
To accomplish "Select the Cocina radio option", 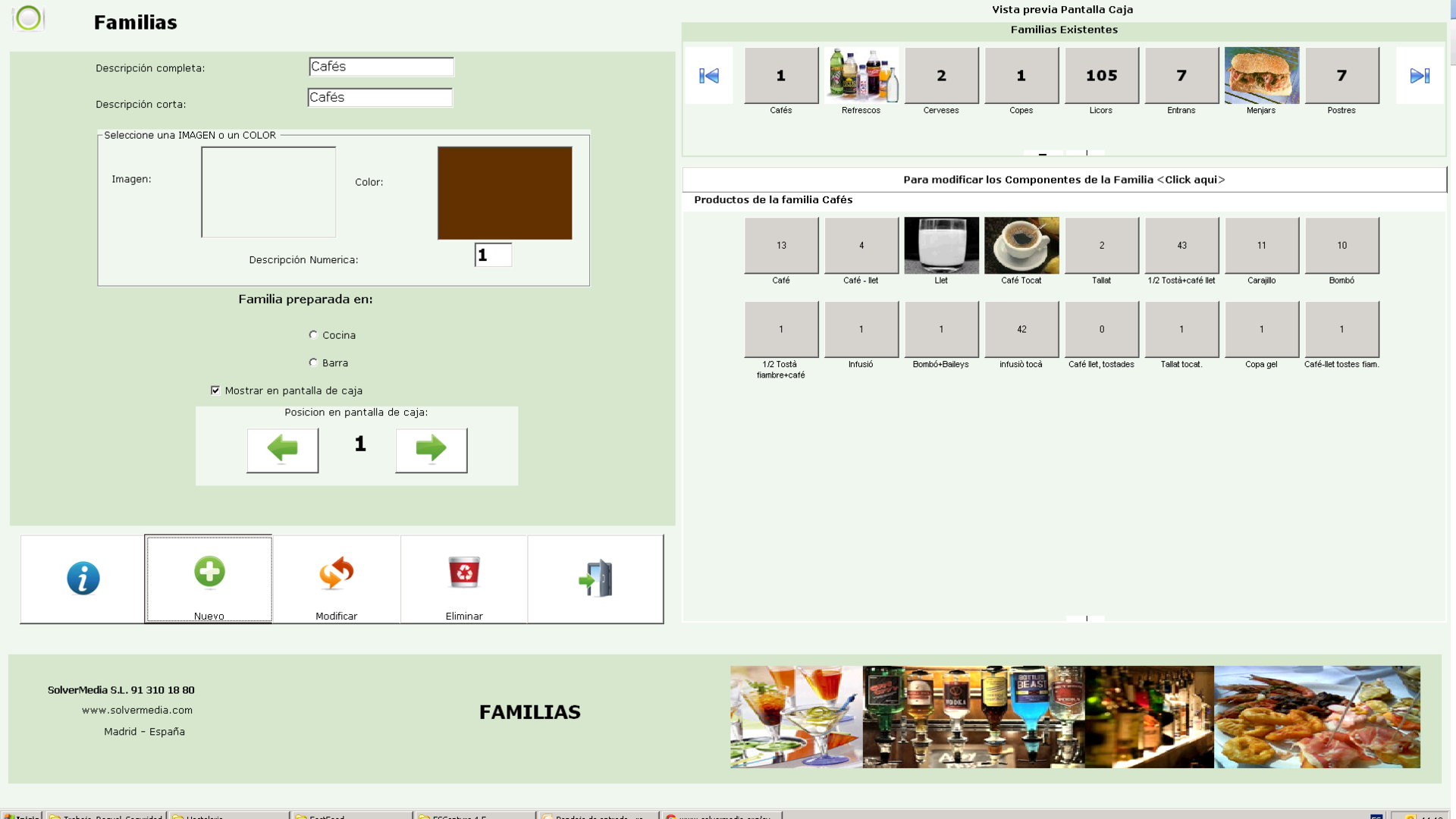I will pos(313,334).
